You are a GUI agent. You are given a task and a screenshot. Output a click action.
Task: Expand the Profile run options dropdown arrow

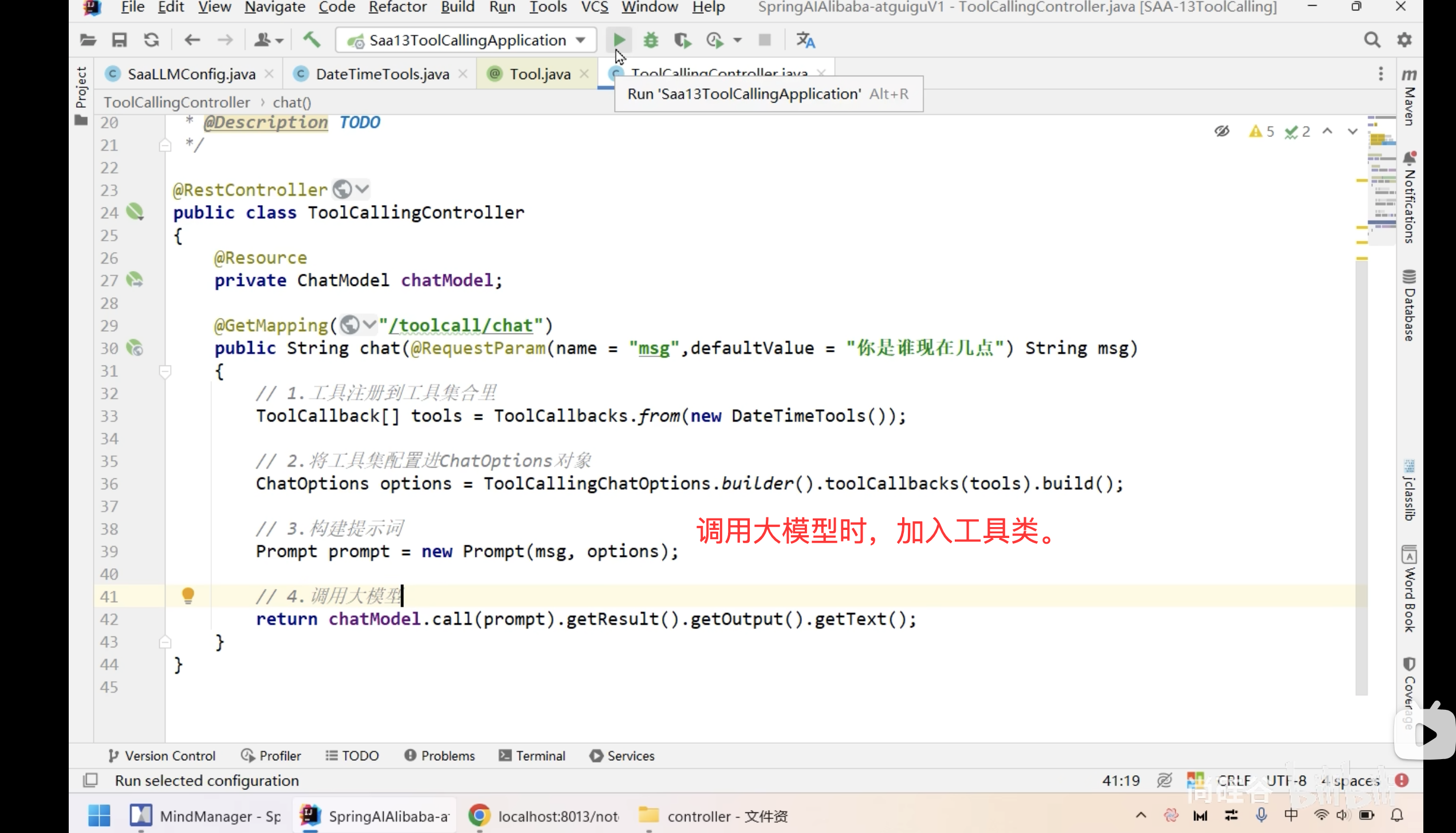point(738,40)
